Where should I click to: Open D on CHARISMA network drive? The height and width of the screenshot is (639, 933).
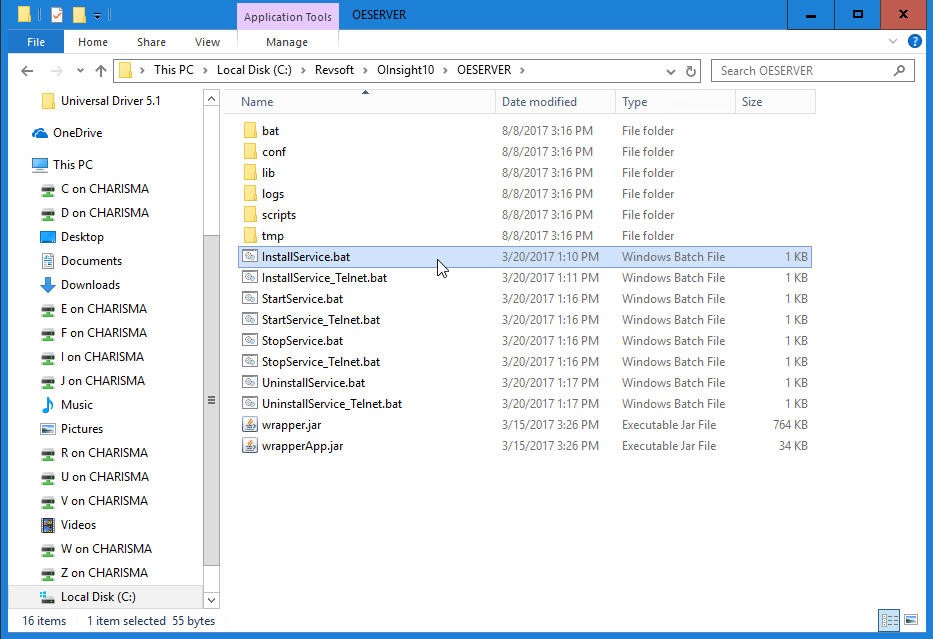click(x=105, y=213)
